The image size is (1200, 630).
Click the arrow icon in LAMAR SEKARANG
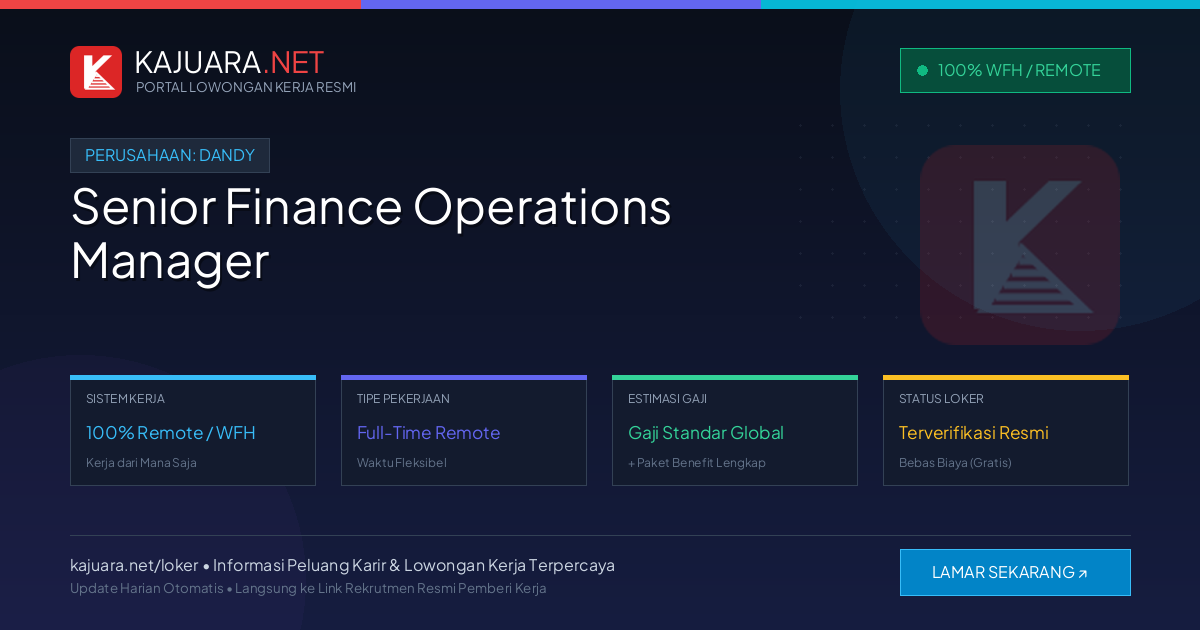(1082, 574)
